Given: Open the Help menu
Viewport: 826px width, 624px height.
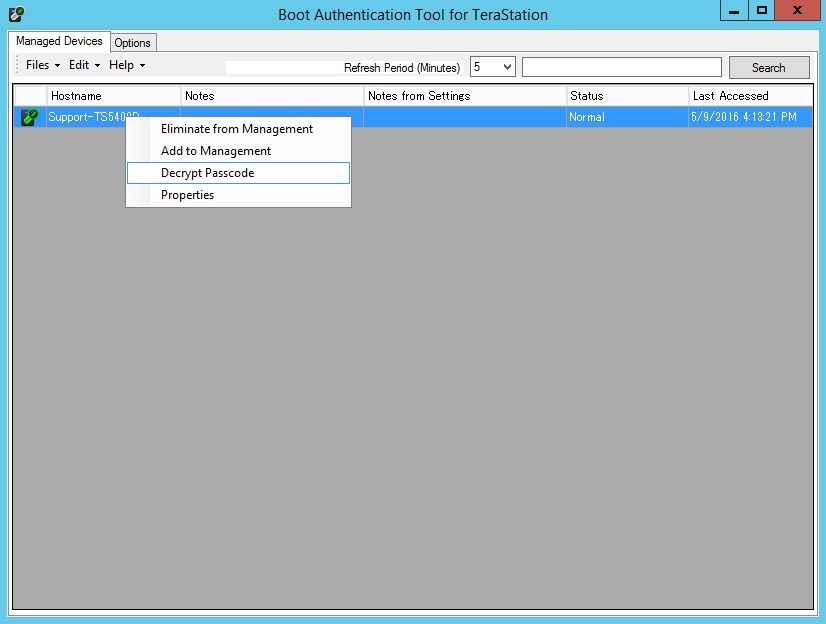Looking at the screenshot, I should pyautogui.click(x=127, y=65).
